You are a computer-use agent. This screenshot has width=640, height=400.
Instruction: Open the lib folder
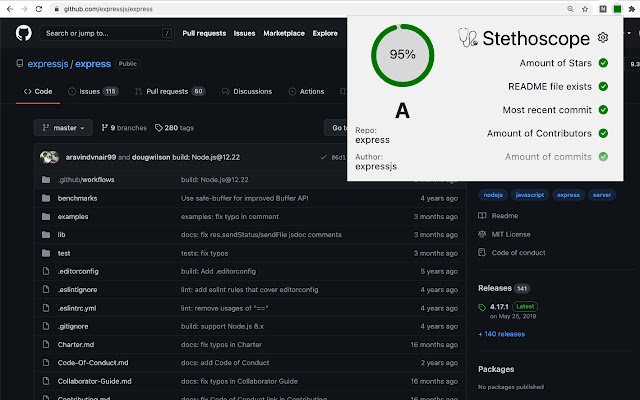click(61, 235)
